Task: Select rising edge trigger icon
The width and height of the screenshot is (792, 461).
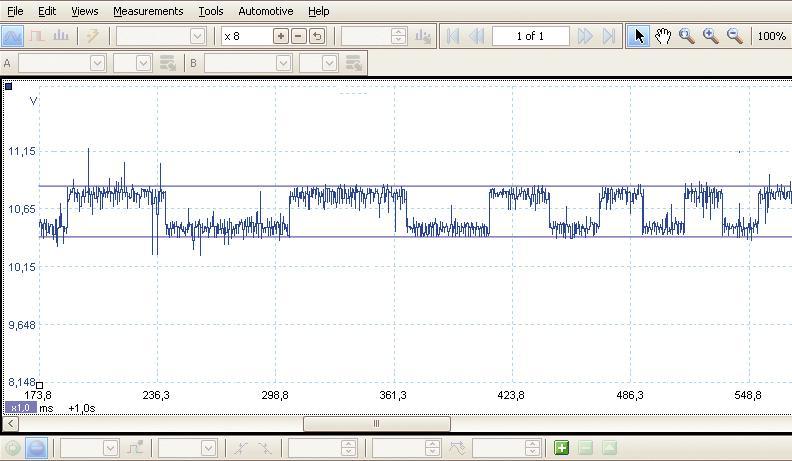Action: [x=240, y=448]
